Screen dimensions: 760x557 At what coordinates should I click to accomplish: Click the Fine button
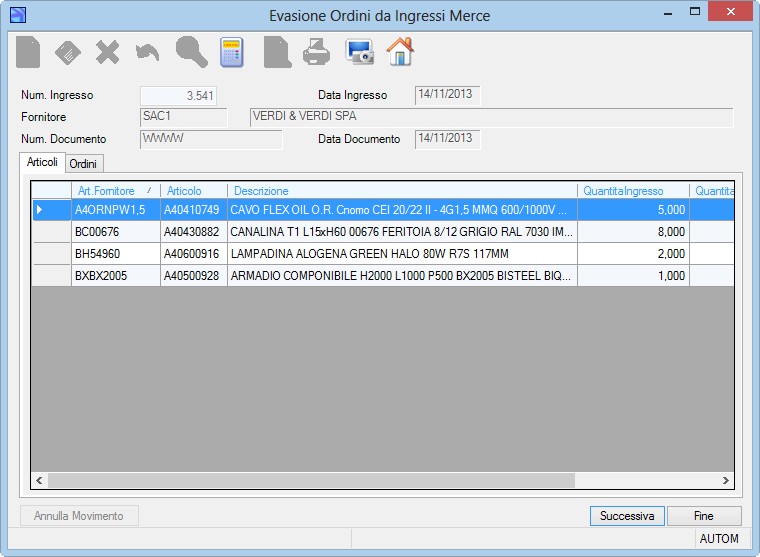pos(704,516)
